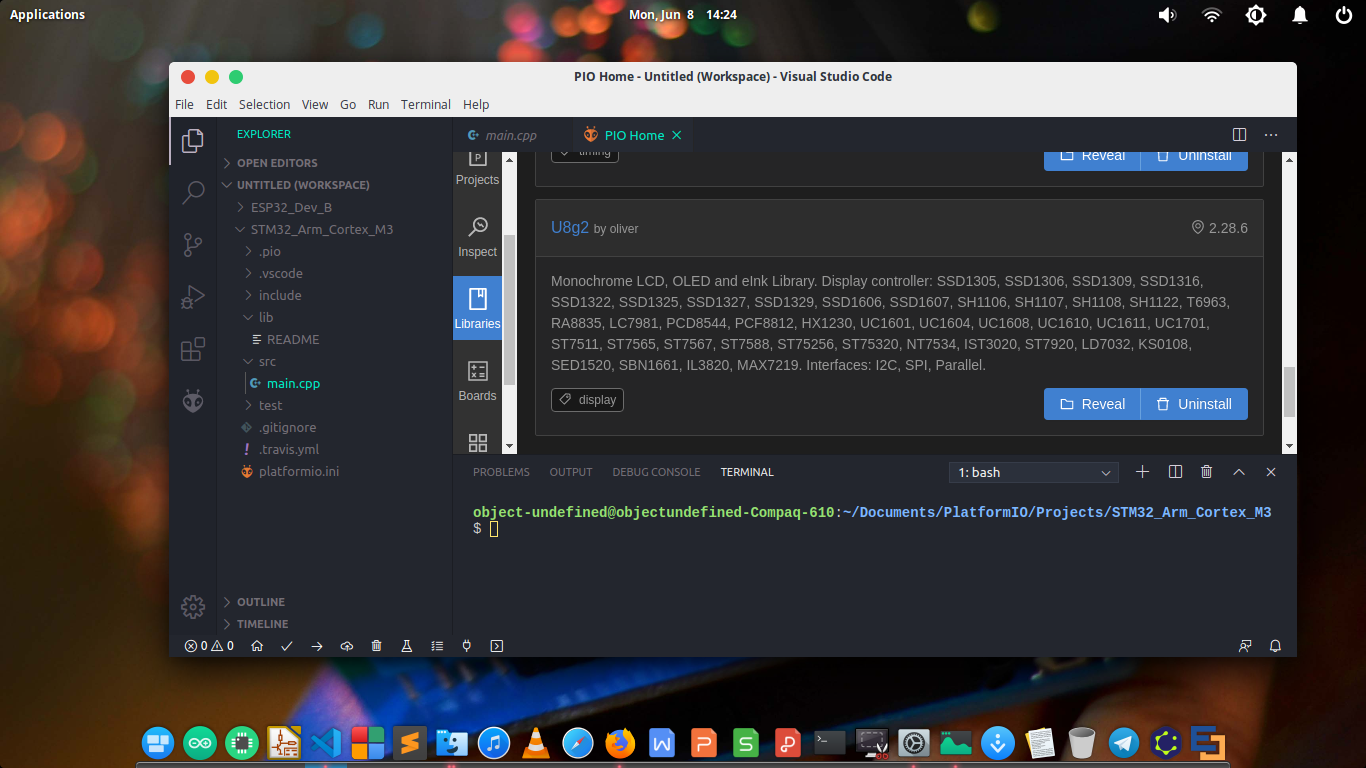
Task: Open PIO Home from the status bar
Action: coord(257,645)
